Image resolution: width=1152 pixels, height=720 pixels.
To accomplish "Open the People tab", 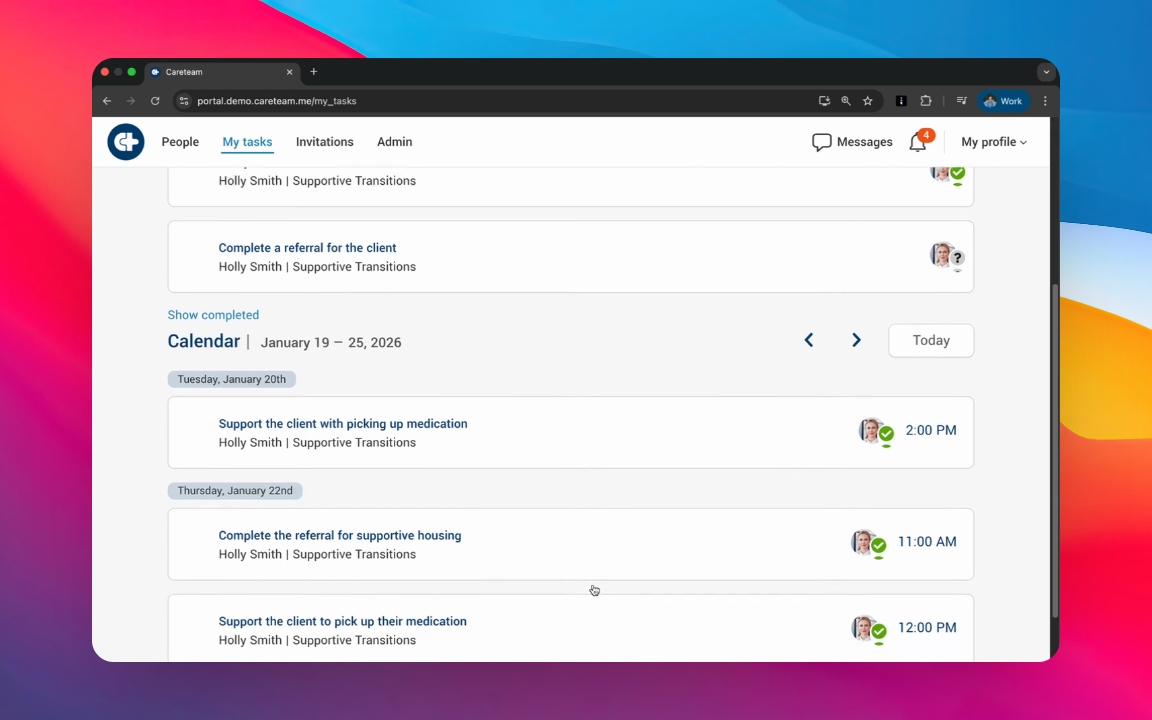I will [x=180, y=142].
